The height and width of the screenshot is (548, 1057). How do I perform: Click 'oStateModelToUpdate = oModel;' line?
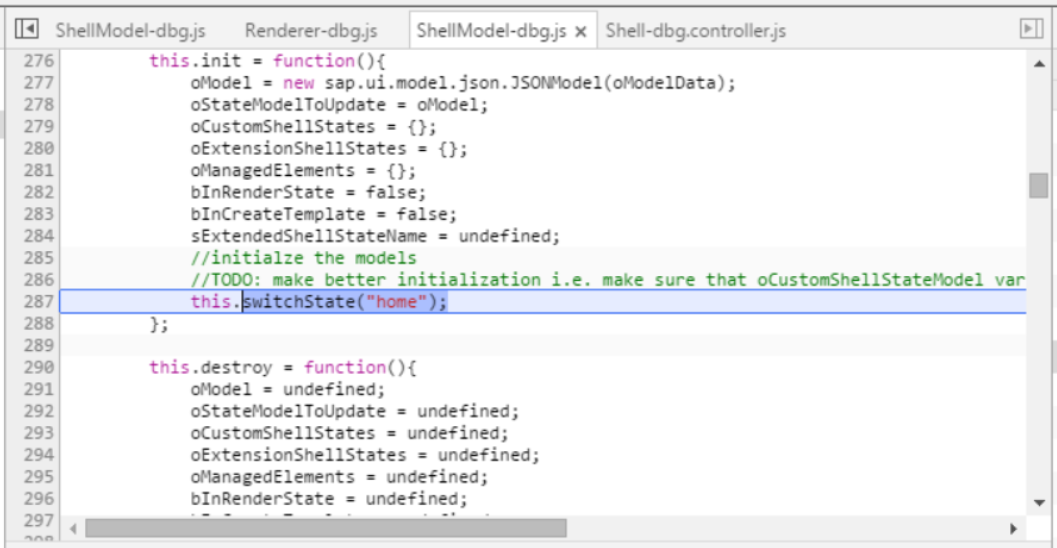click(x=339, y=104)
